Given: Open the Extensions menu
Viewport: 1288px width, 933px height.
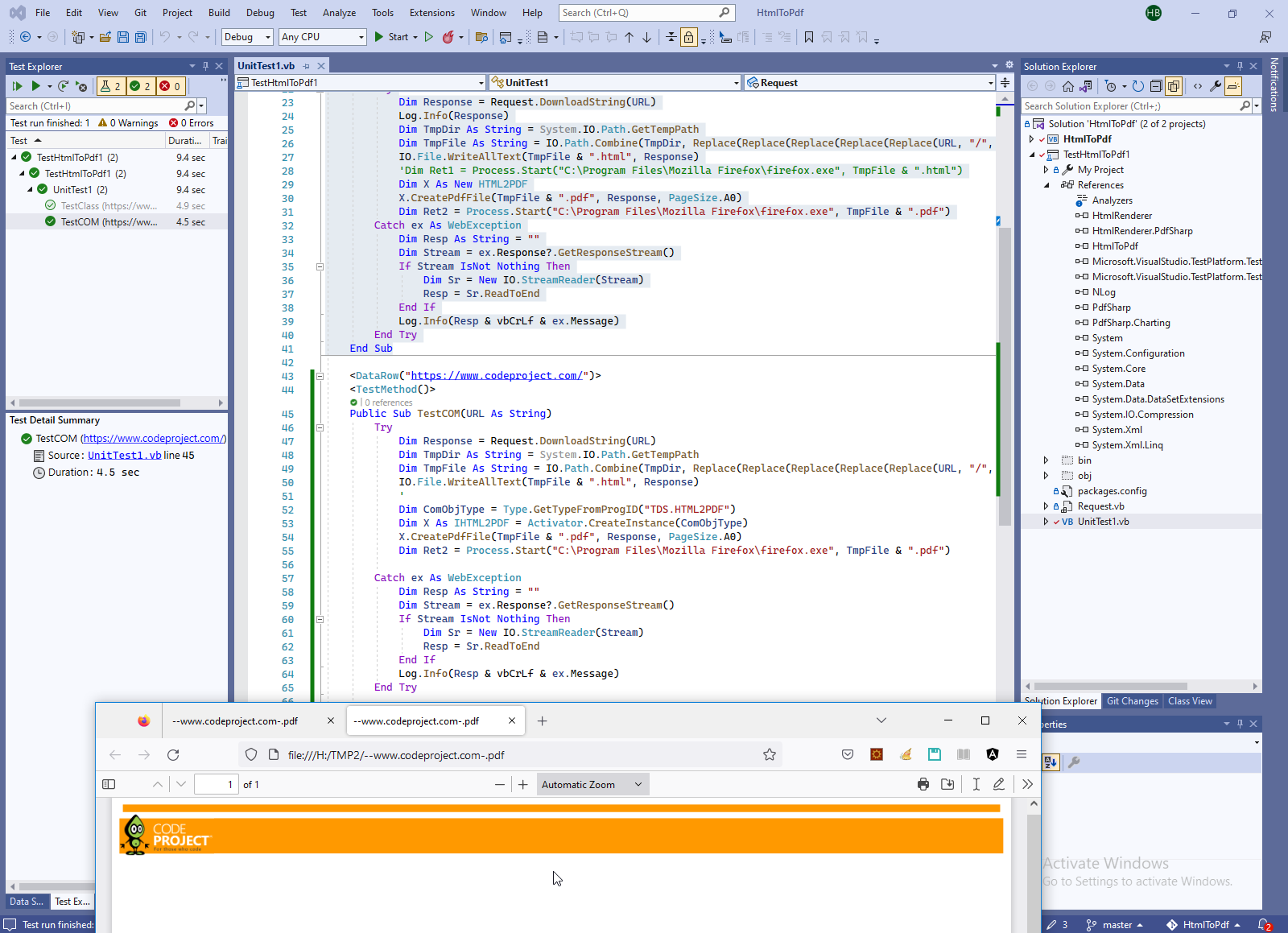Looking at the screenshot, I should [x=431, y=13].
